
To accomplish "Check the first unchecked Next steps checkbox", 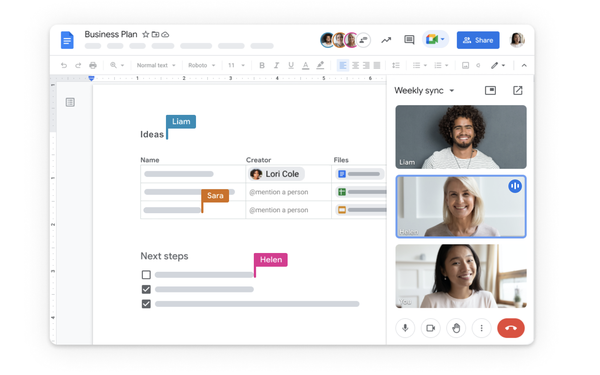I will pyautogui.click(x=146, y=275).
